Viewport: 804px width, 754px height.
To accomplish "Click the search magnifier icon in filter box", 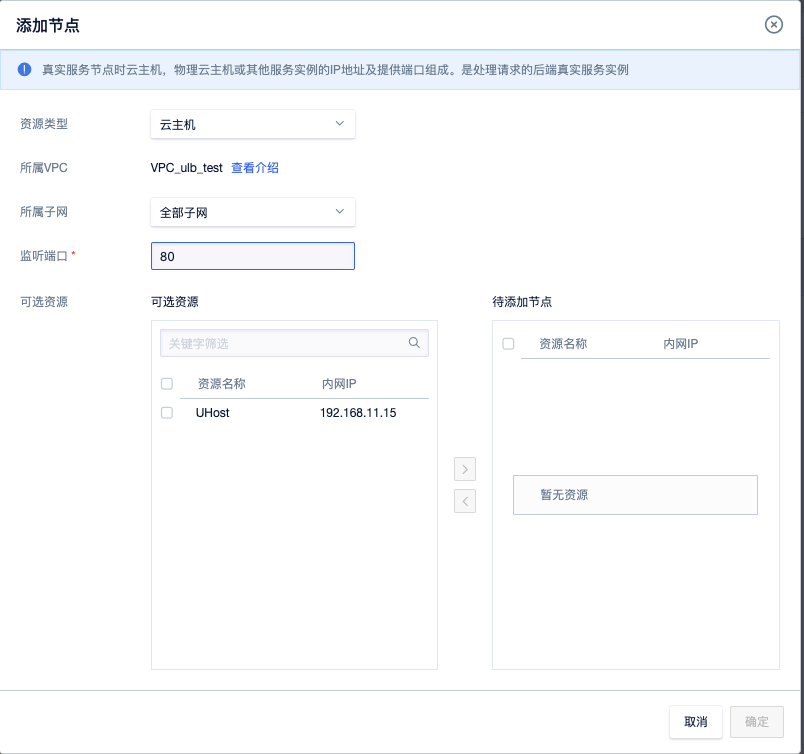I will tap(414, 343).
